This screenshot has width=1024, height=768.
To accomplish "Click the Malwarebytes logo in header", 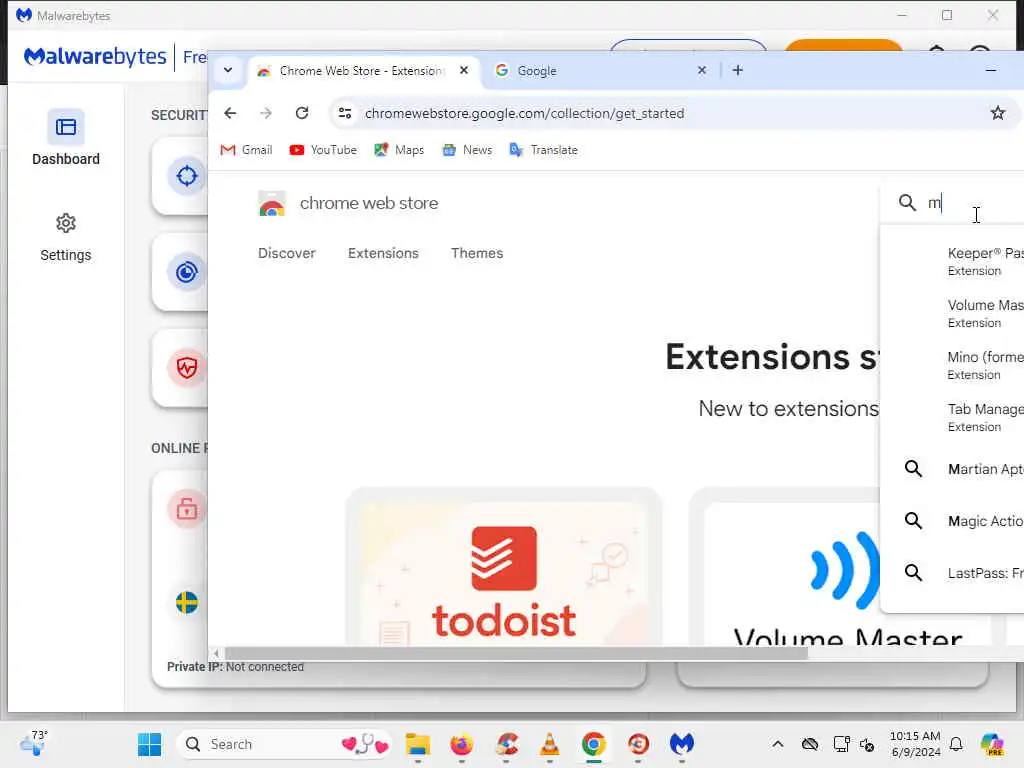I will [95, 57].
